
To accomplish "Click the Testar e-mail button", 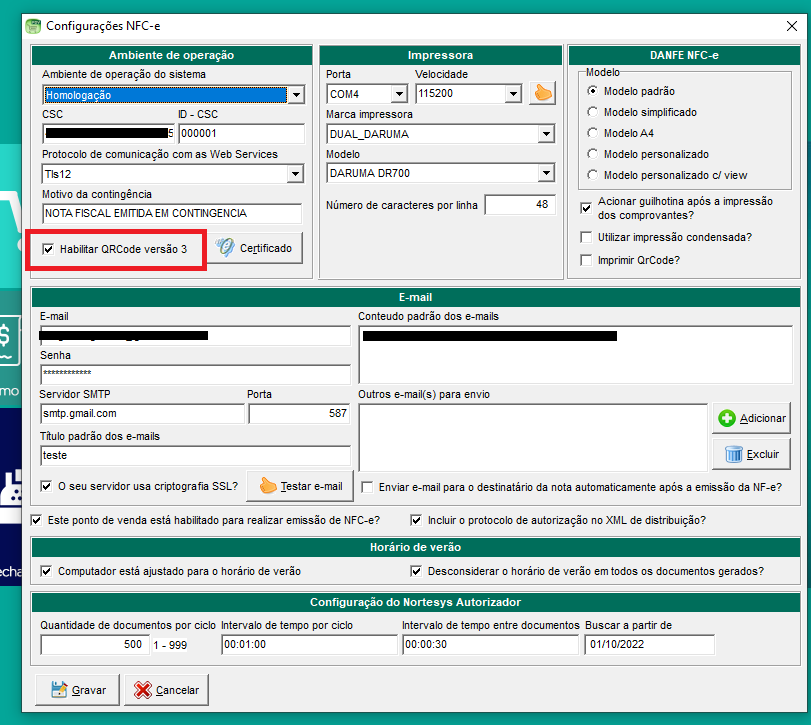I will point(300,486).
